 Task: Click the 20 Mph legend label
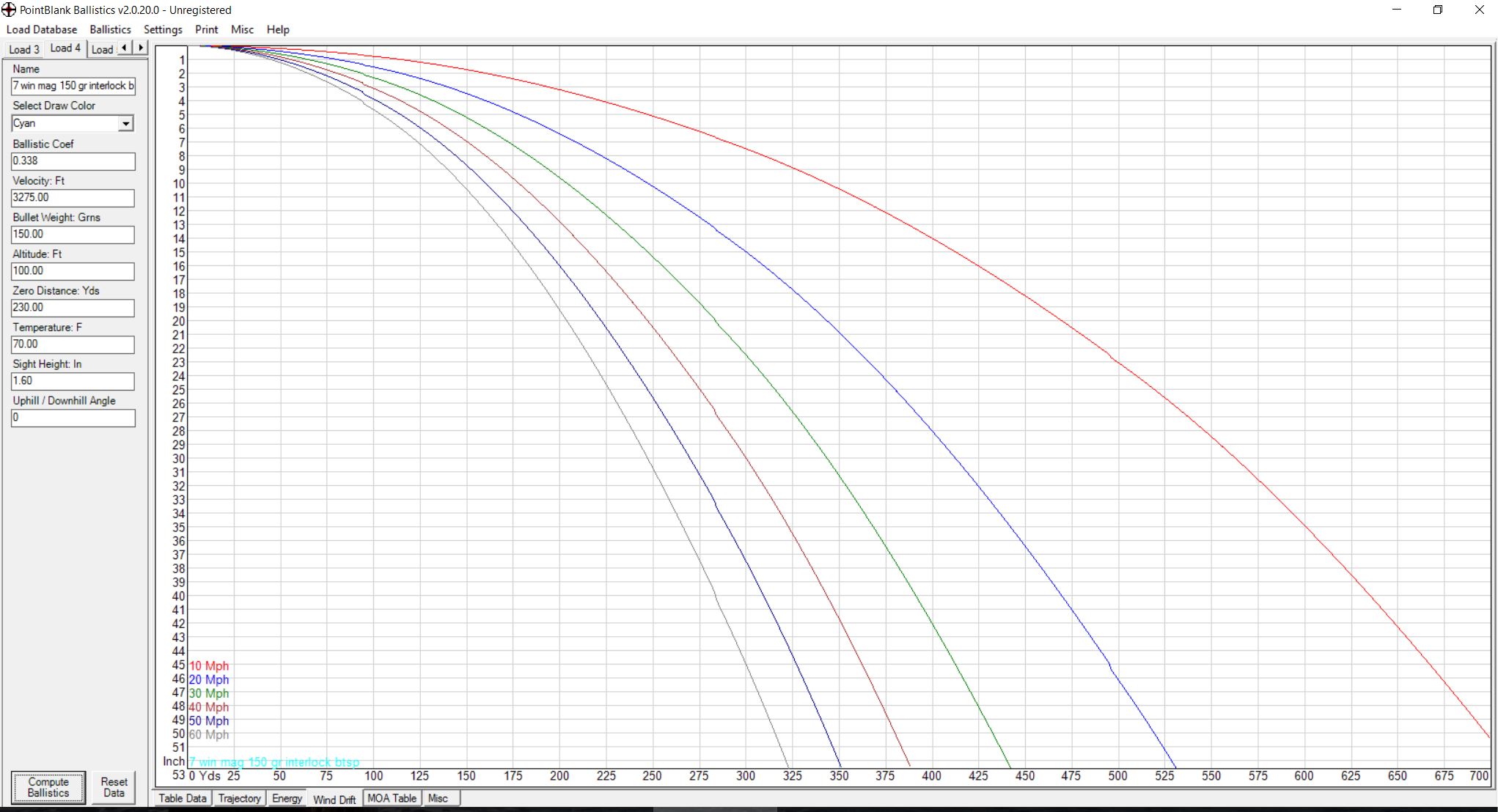pyautogui.click(x=209, y=680)
